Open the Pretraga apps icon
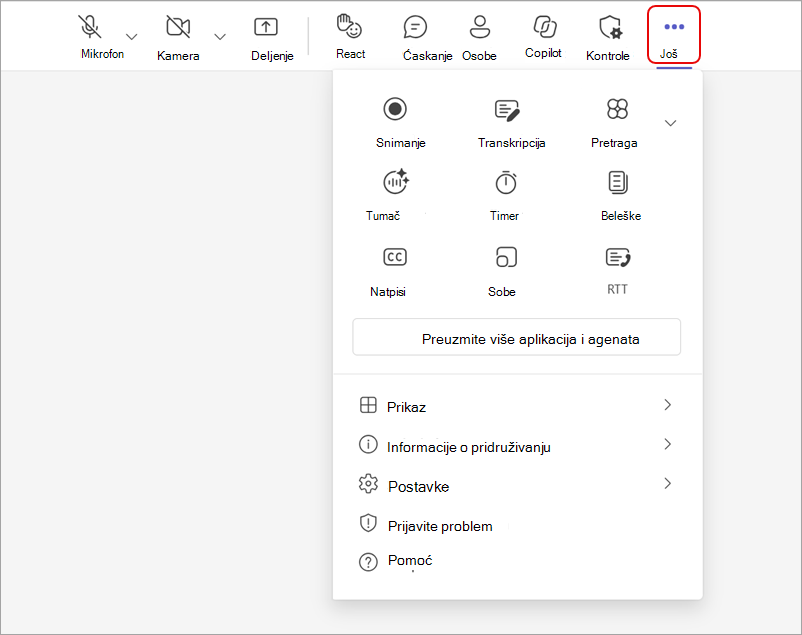802x635 pixels. [x=617, y=109]
